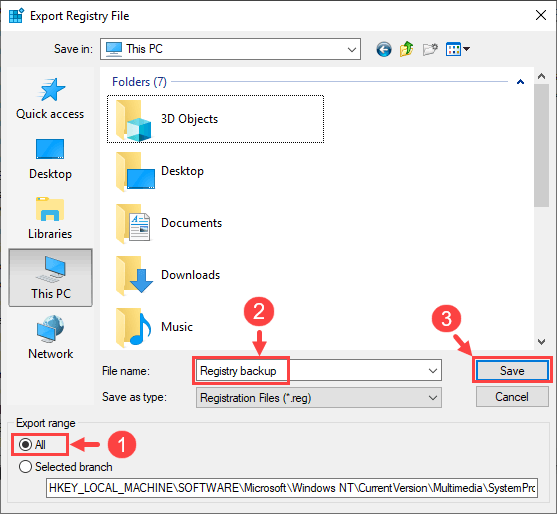
Task: Choose the Selected branch radio button
Action: pos(66,466)
